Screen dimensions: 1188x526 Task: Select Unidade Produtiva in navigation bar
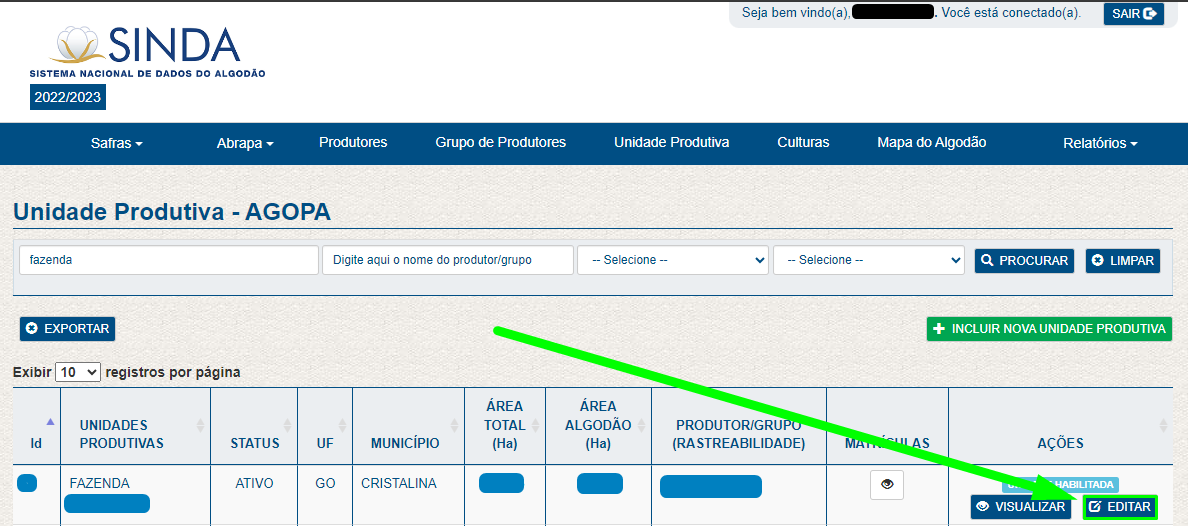click(x=671, y=142)
